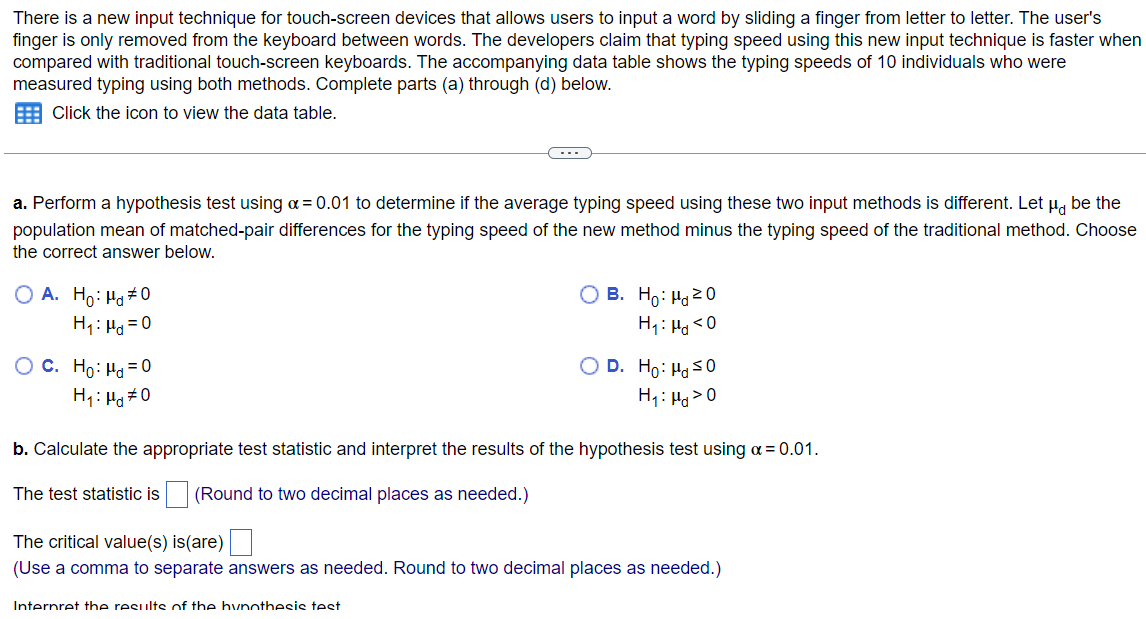The height and width of the screenshot is (619, 1146).
Task: Select answer choice B radio button
Action: (590, 293)
